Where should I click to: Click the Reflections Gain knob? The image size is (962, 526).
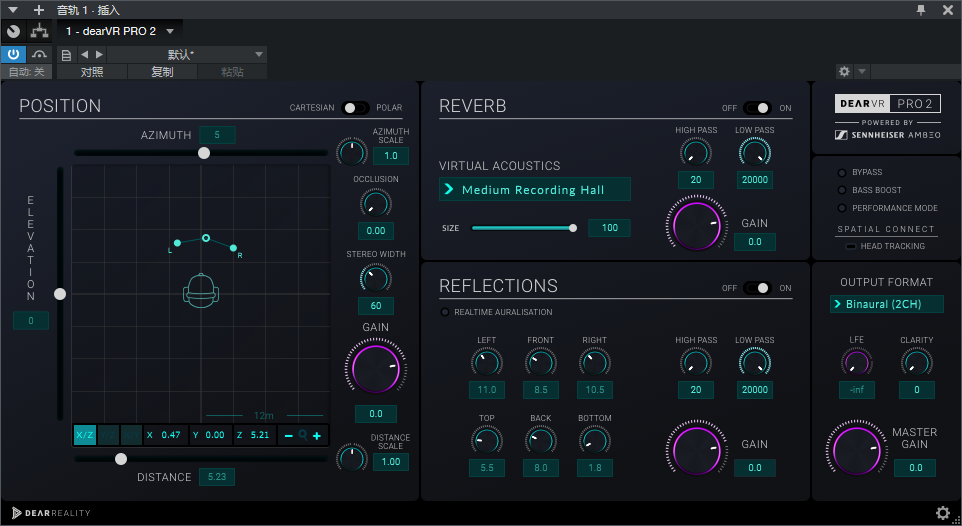pos(696,451)
